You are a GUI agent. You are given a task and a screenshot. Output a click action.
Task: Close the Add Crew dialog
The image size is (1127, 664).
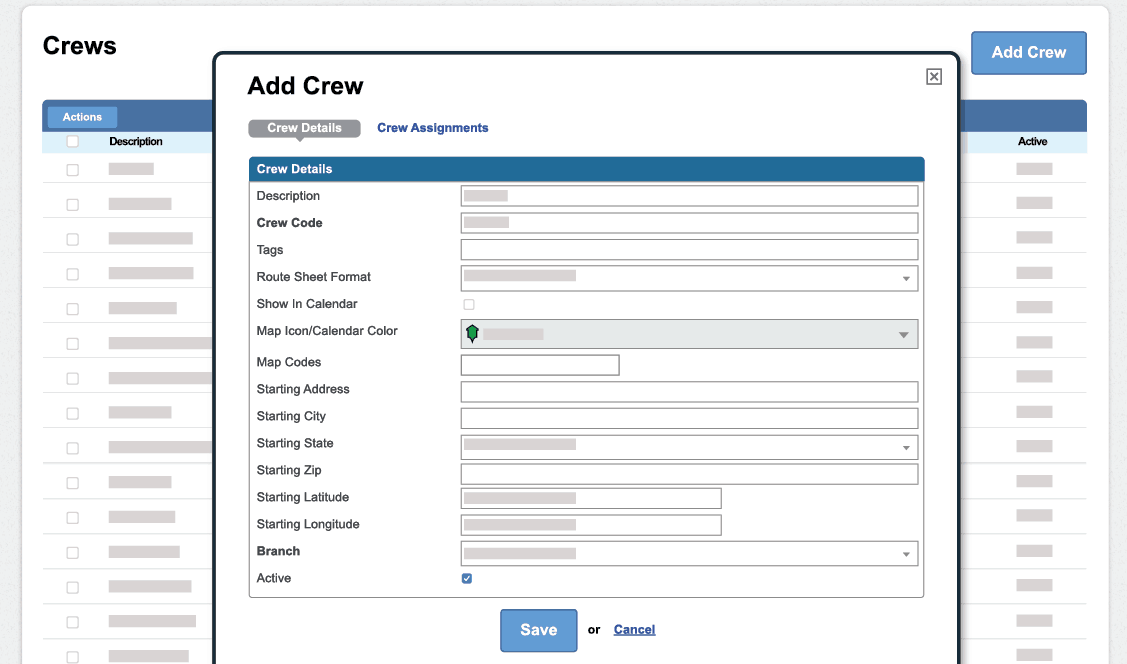point(934,77)
